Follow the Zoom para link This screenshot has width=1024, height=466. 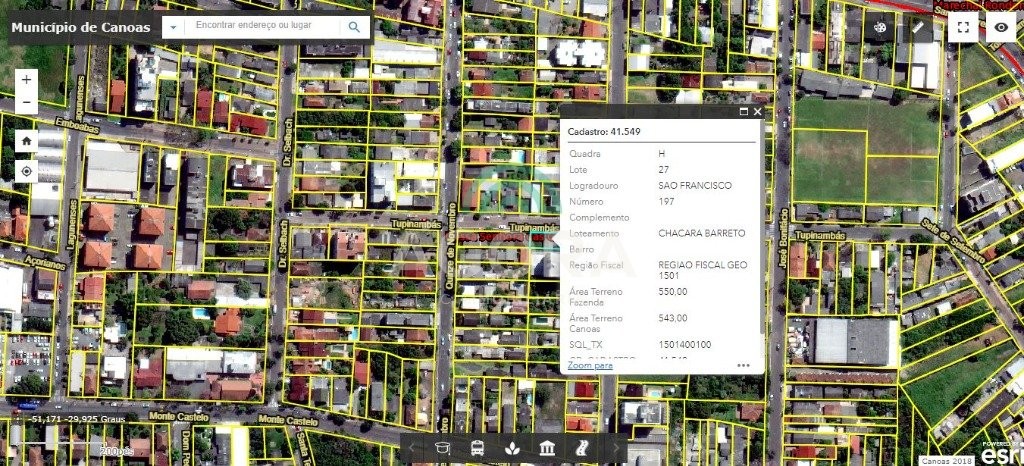[590, 365]
